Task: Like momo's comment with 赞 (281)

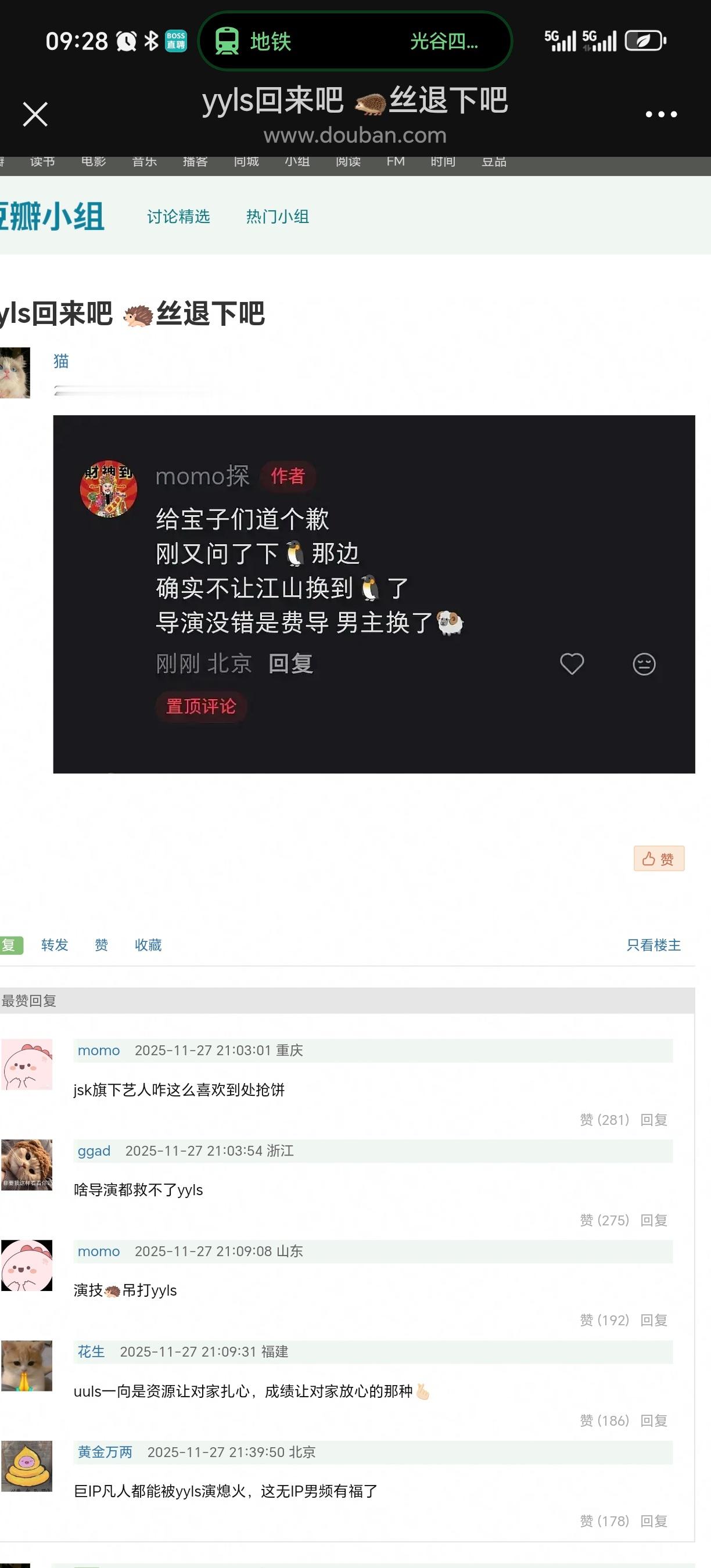Action: pos(604,1120)
